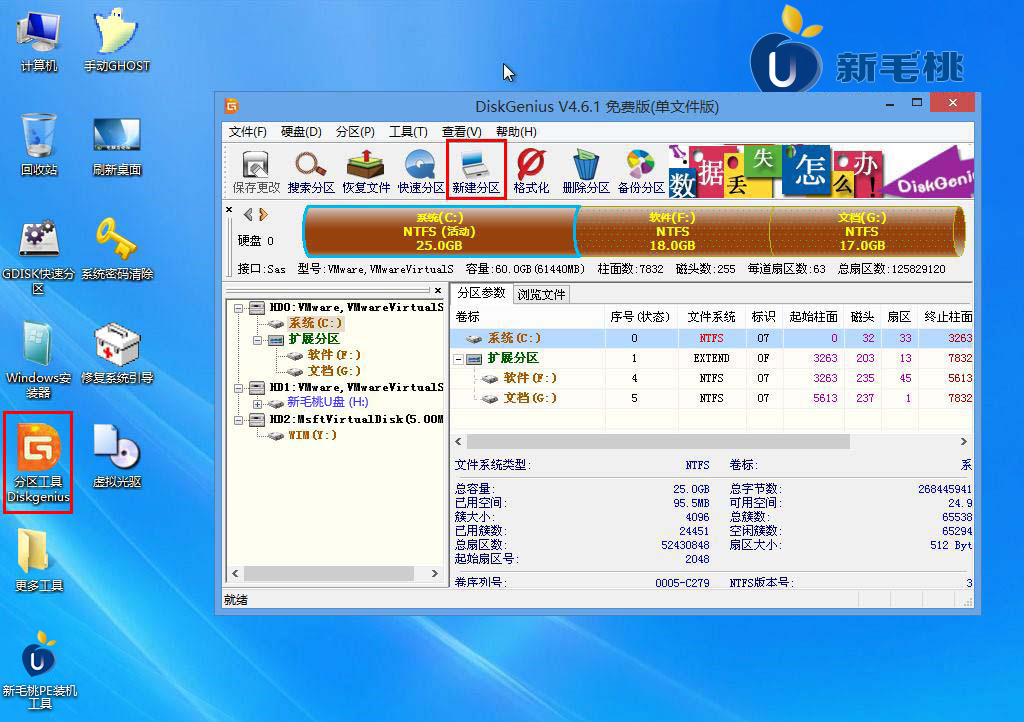Collapse HD2 MsftVirtualDisk tree node
Image resolution: width=1024 pixels, height=722 pixels.
pyautogui.click(x=238, y=420)
